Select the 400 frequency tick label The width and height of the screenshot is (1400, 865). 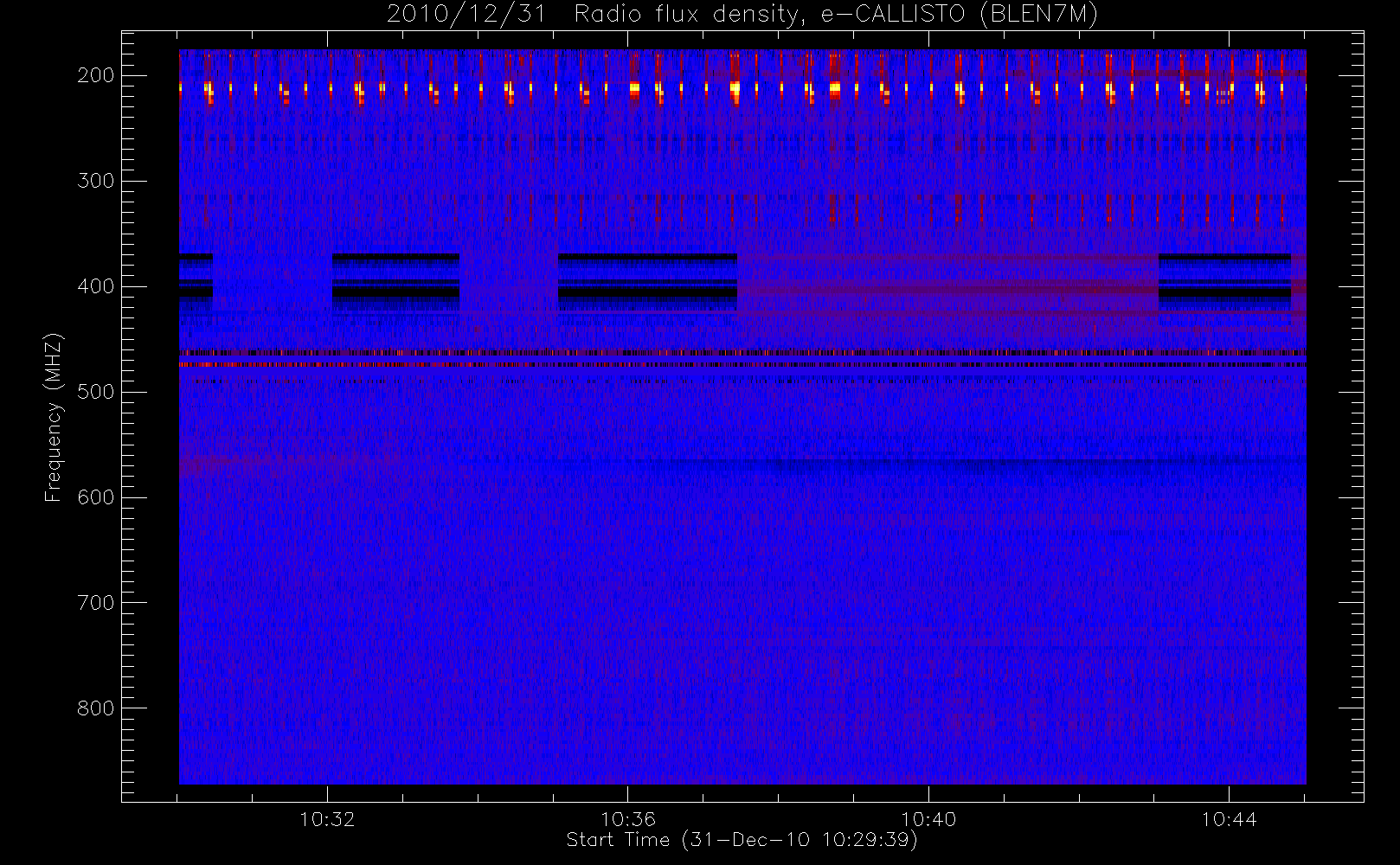96,286
